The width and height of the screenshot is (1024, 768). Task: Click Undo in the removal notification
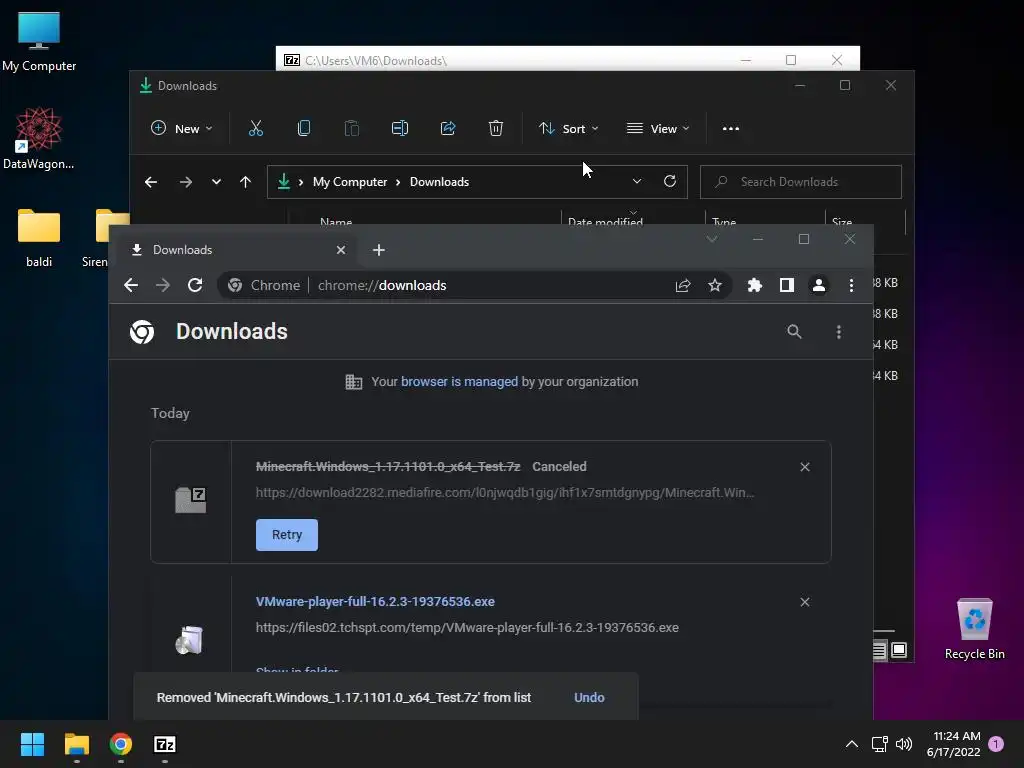[589, 697]
